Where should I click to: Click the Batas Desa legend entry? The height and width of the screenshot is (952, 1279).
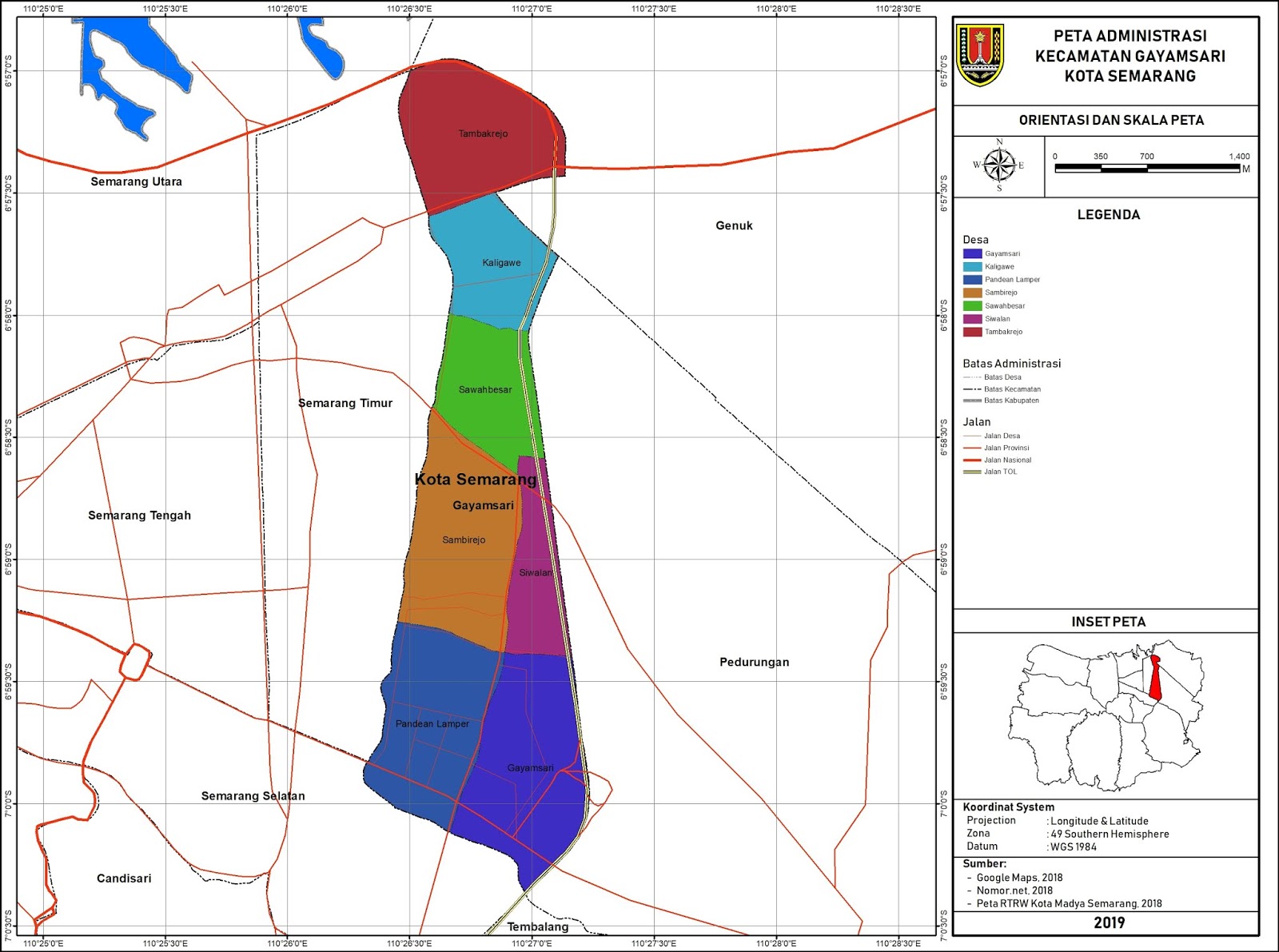click(993, 377)
